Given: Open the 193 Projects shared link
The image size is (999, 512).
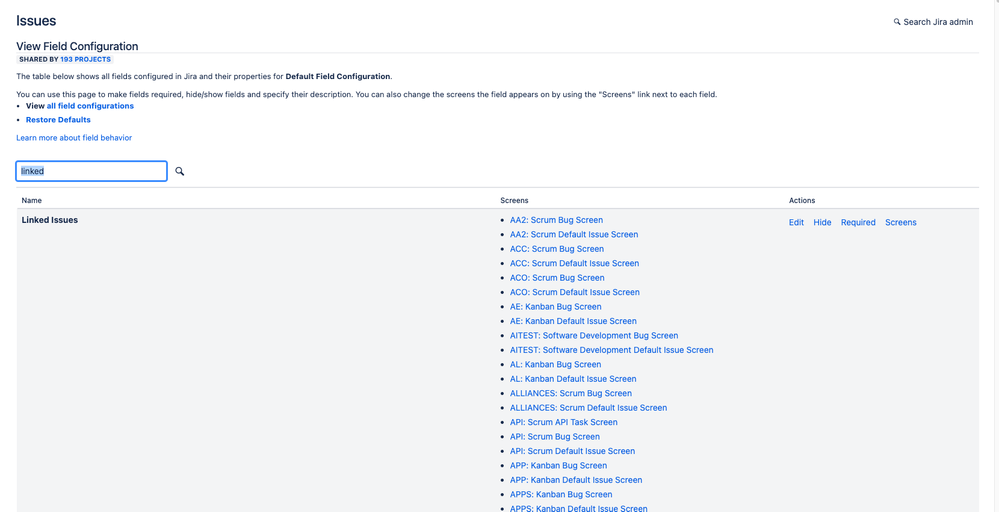Looking at the screenshot, I should coord(85,59).
